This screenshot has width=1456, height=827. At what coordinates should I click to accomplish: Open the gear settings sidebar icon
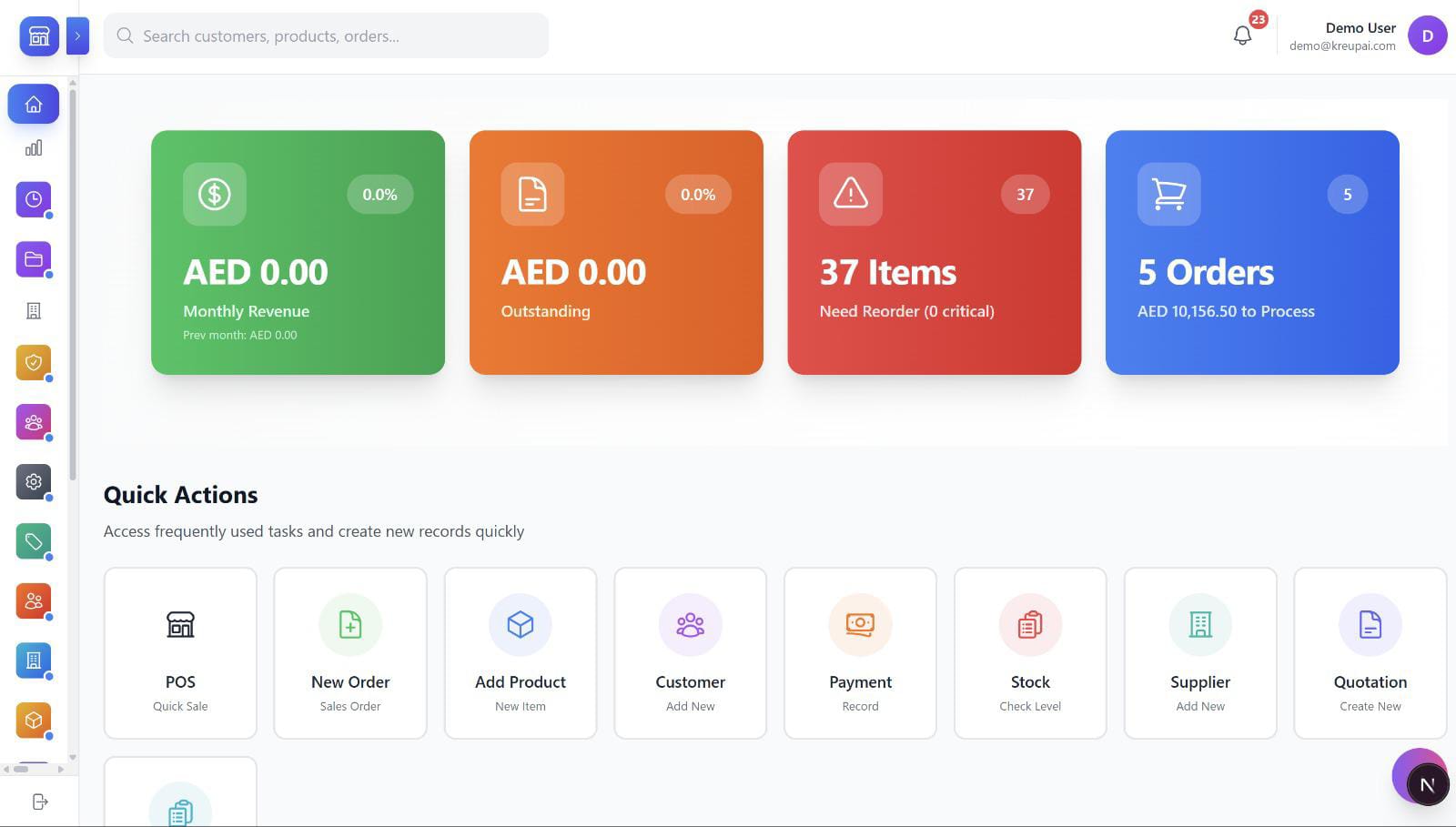(34, 481)
